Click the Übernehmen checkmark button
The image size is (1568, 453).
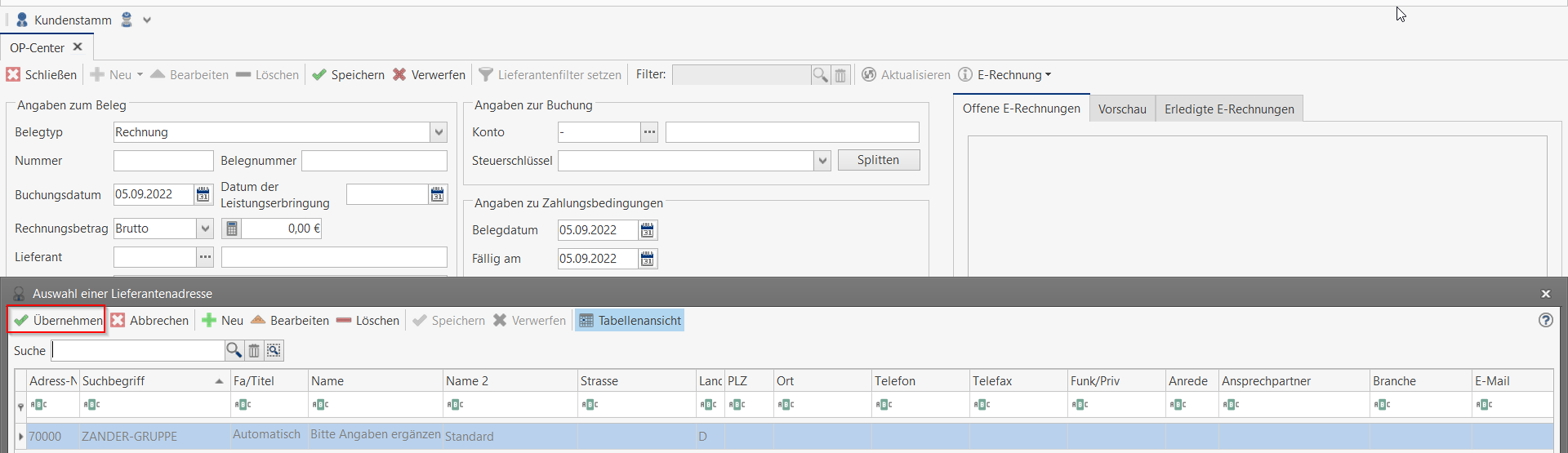[58, 320]
